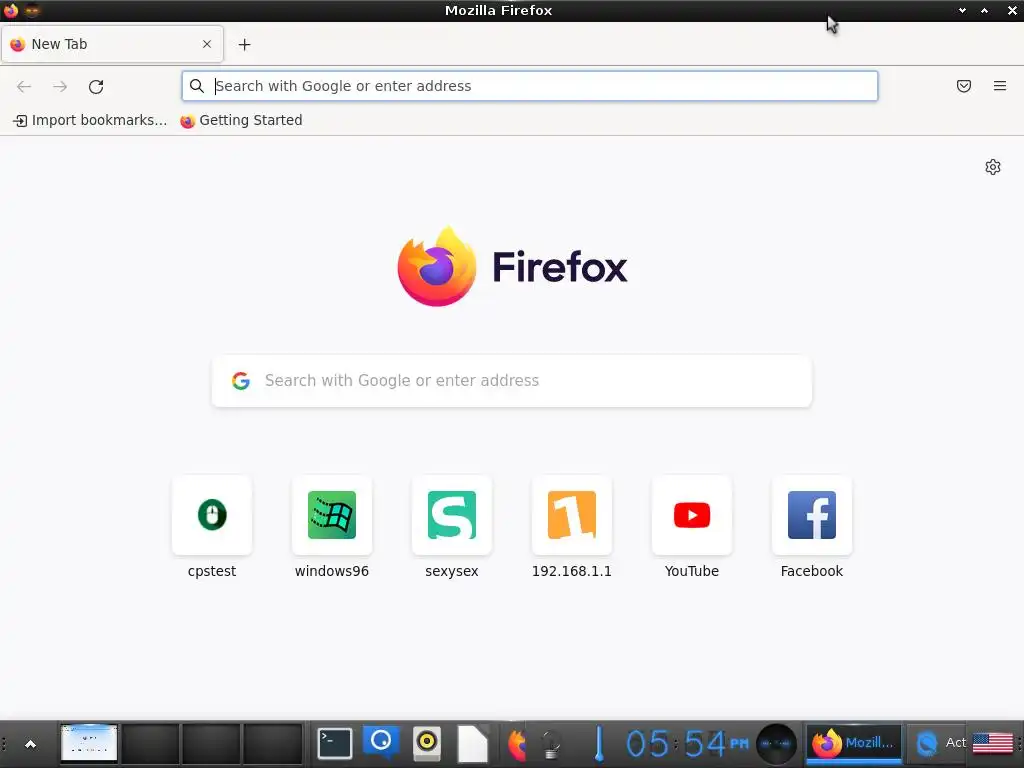1024x768 pixels.
Task: Click the Google G icon in search box
Action: 241,381
